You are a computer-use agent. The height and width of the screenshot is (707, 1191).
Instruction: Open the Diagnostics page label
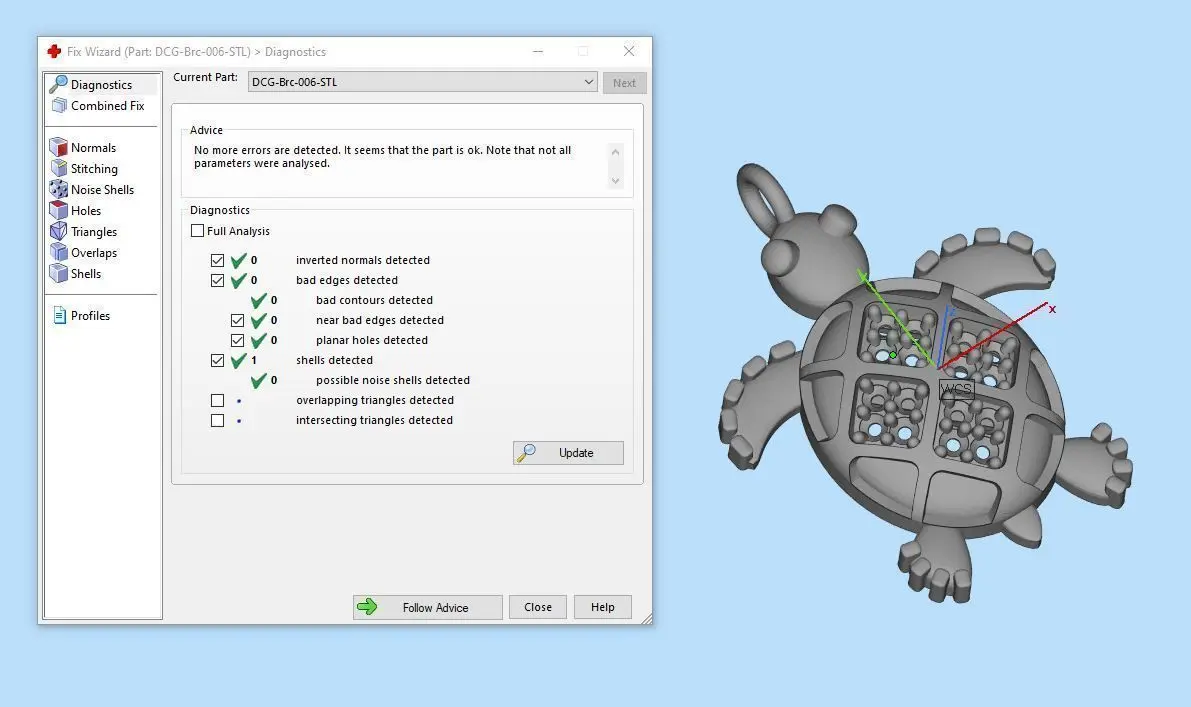click(x=101, y=85)
